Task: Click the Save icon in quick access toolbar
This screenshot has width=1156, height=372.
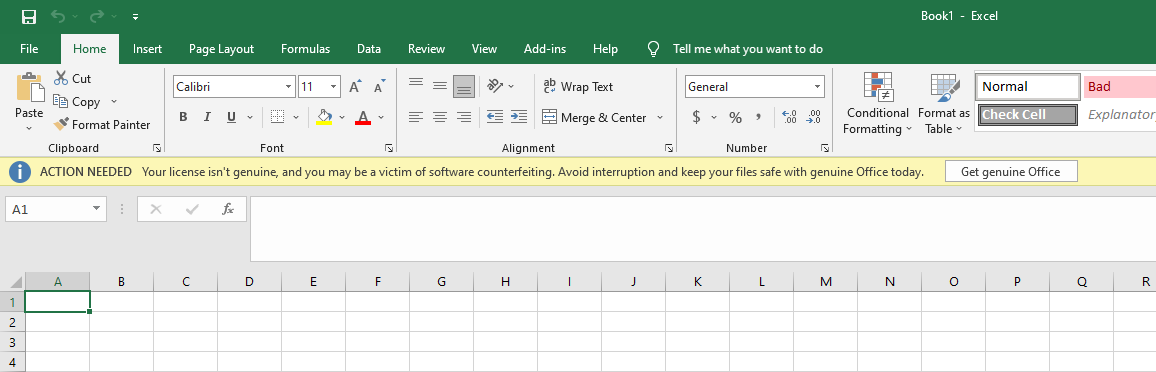Action: coord(29,16)
